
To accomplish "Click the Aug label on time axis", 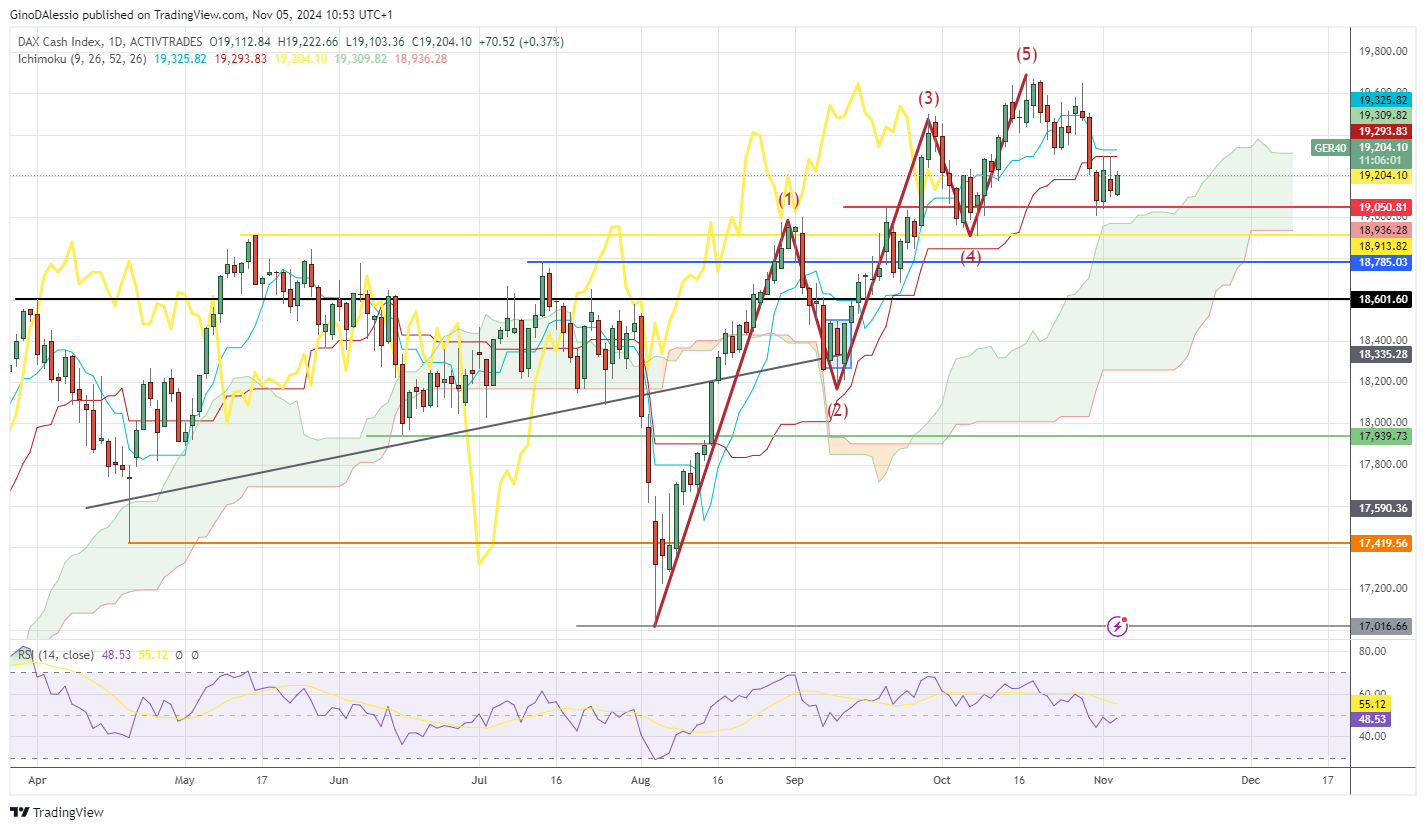I will pyautogui.click(x=640, y=778).
